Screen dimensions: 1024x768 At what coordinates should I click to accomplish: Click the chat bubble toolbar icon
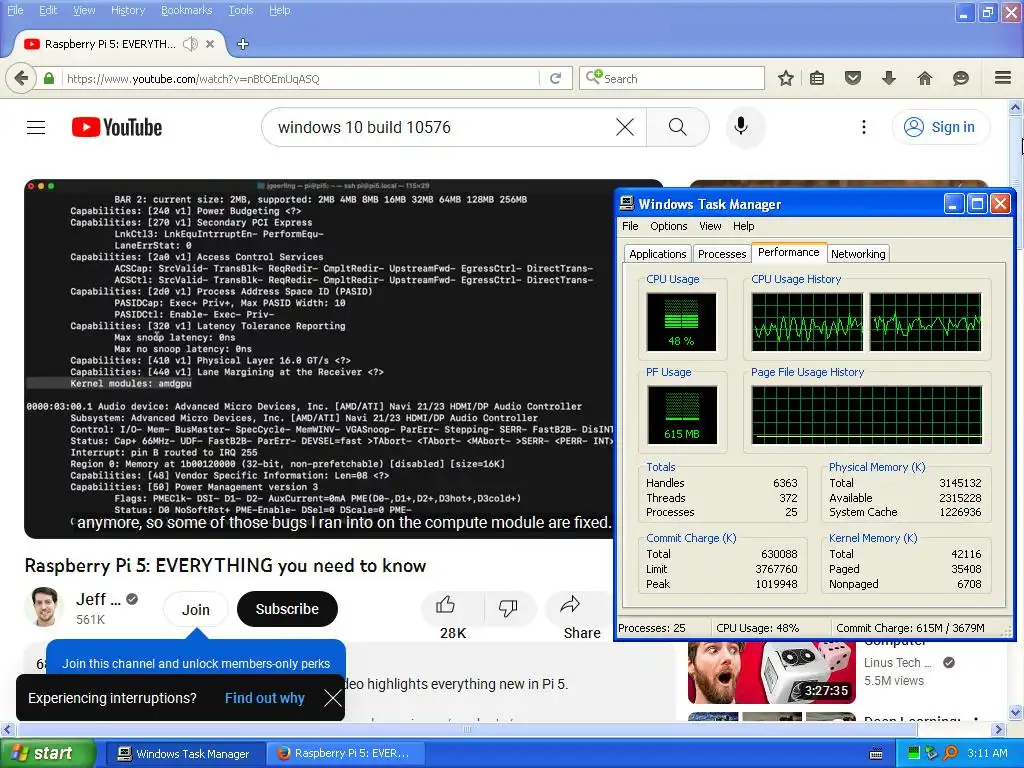tap(961, 78)
